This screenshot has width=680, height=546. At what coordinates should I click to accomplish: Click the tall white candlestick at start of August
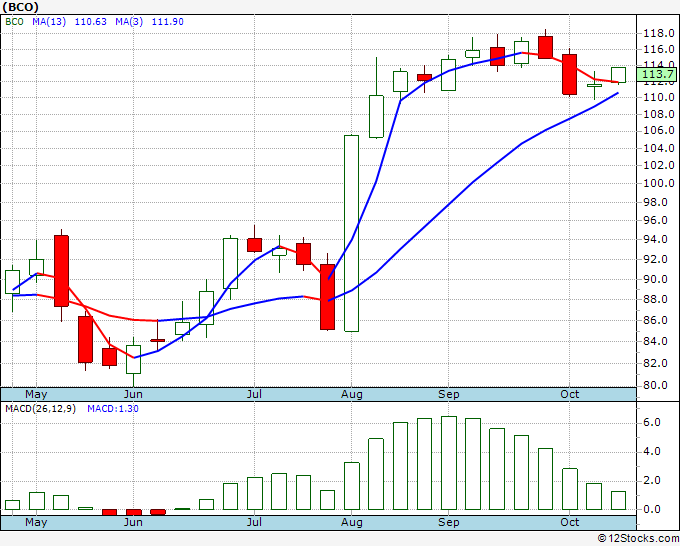click(351, 233)
